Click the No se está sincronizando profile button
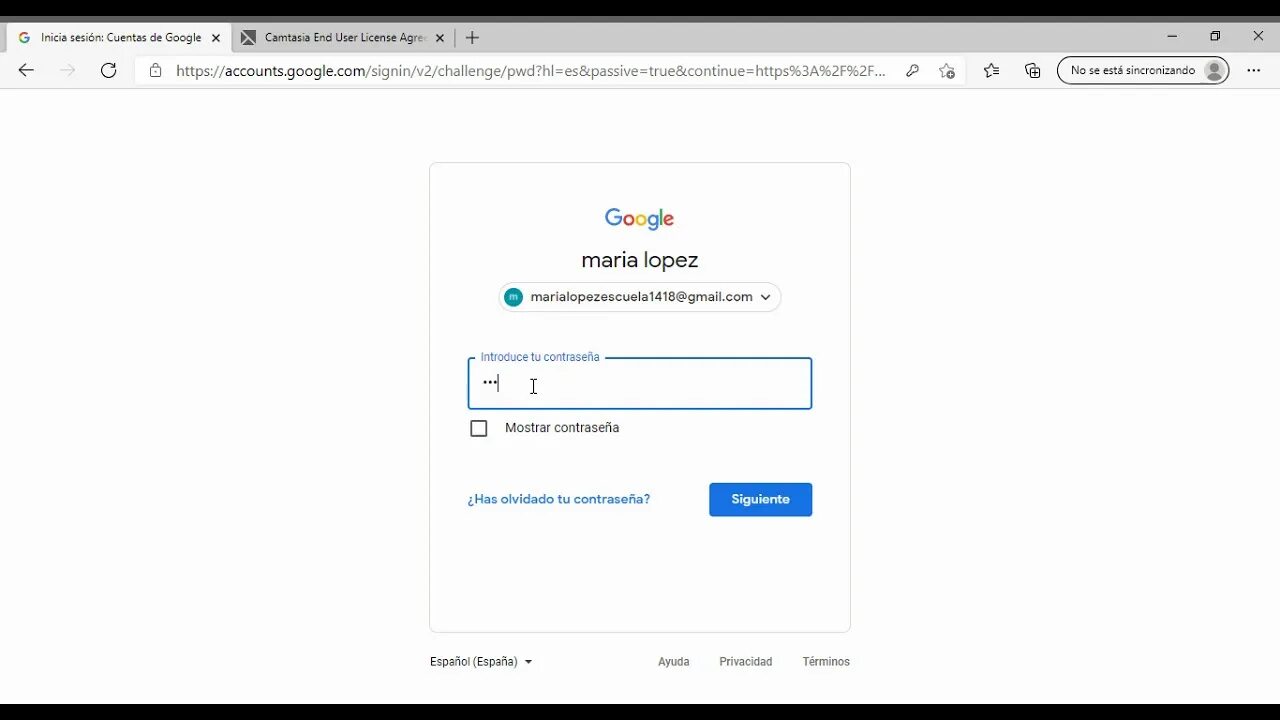1280x720 pixels. [1143, 70]
